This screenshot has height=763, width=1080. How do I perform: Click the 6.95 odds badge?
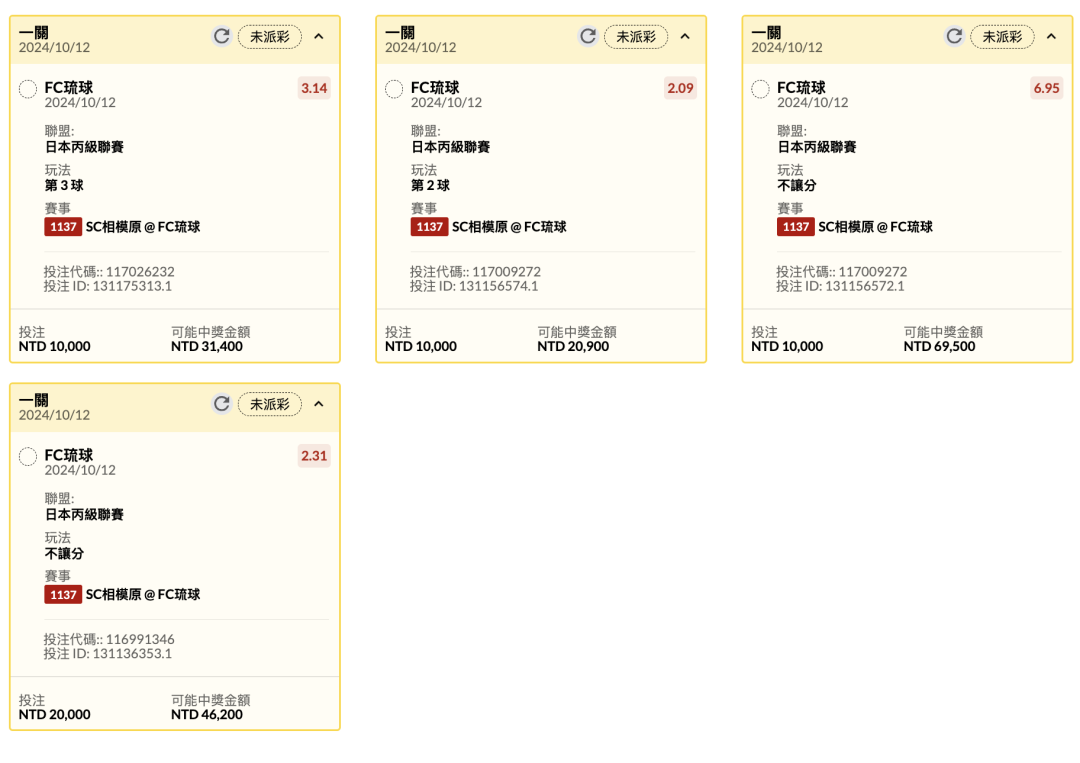click(1047, 88)
